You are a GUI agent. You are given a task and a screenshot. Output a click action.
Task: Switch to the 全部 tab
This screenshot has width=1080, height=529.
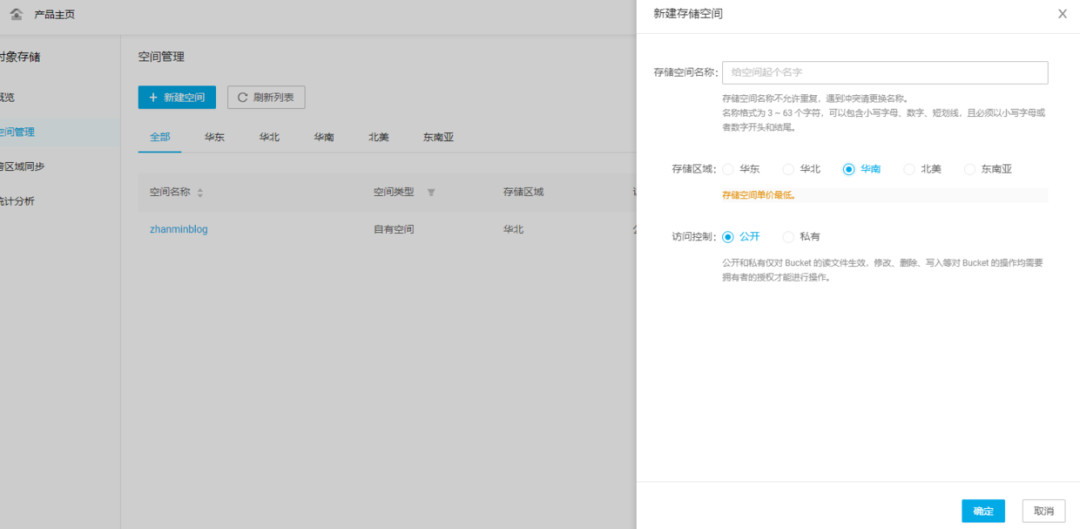[x=160, y=137]
